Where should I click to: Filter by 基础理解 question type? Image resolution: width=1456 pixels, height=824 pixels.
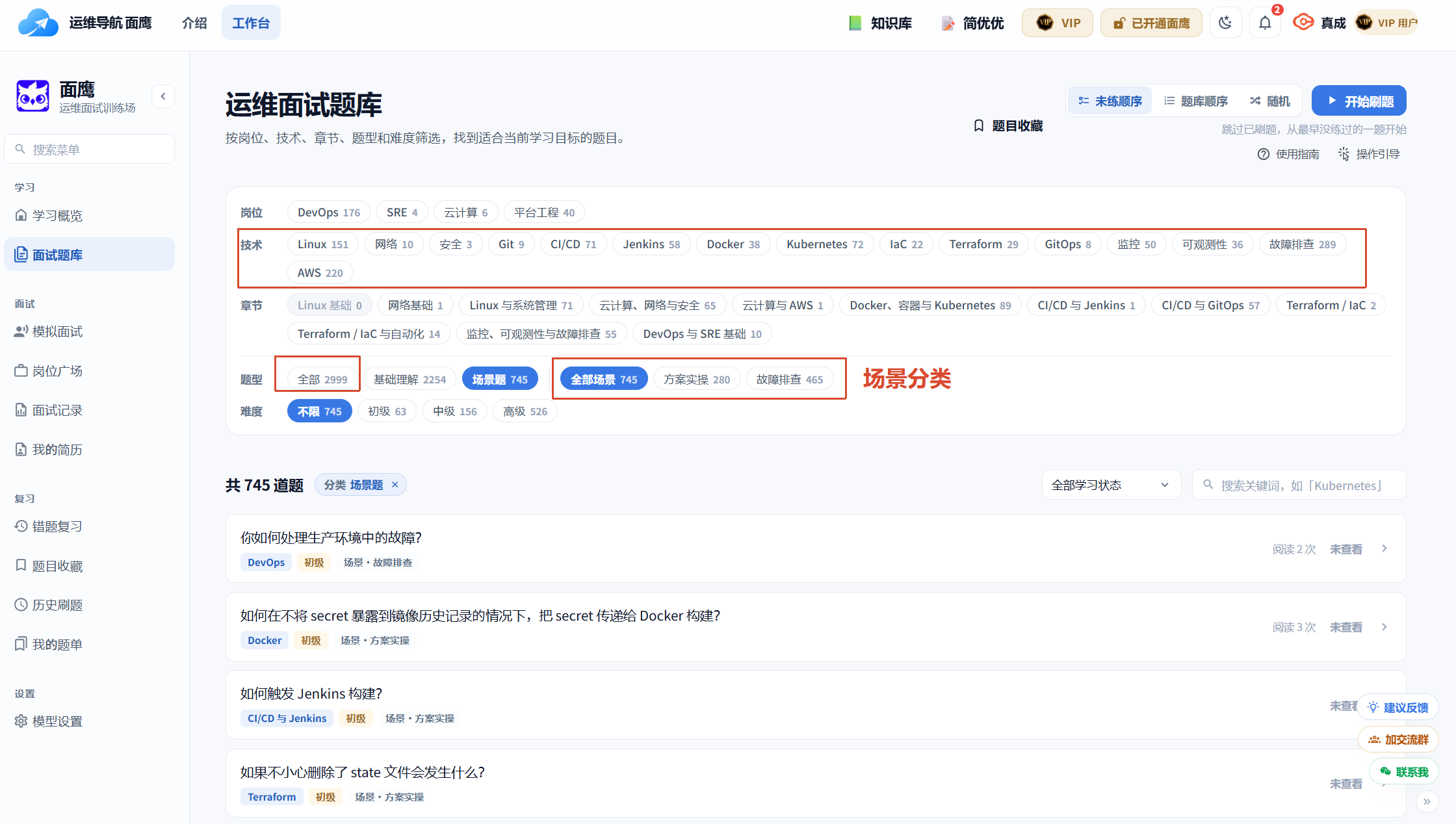point(409,380)
